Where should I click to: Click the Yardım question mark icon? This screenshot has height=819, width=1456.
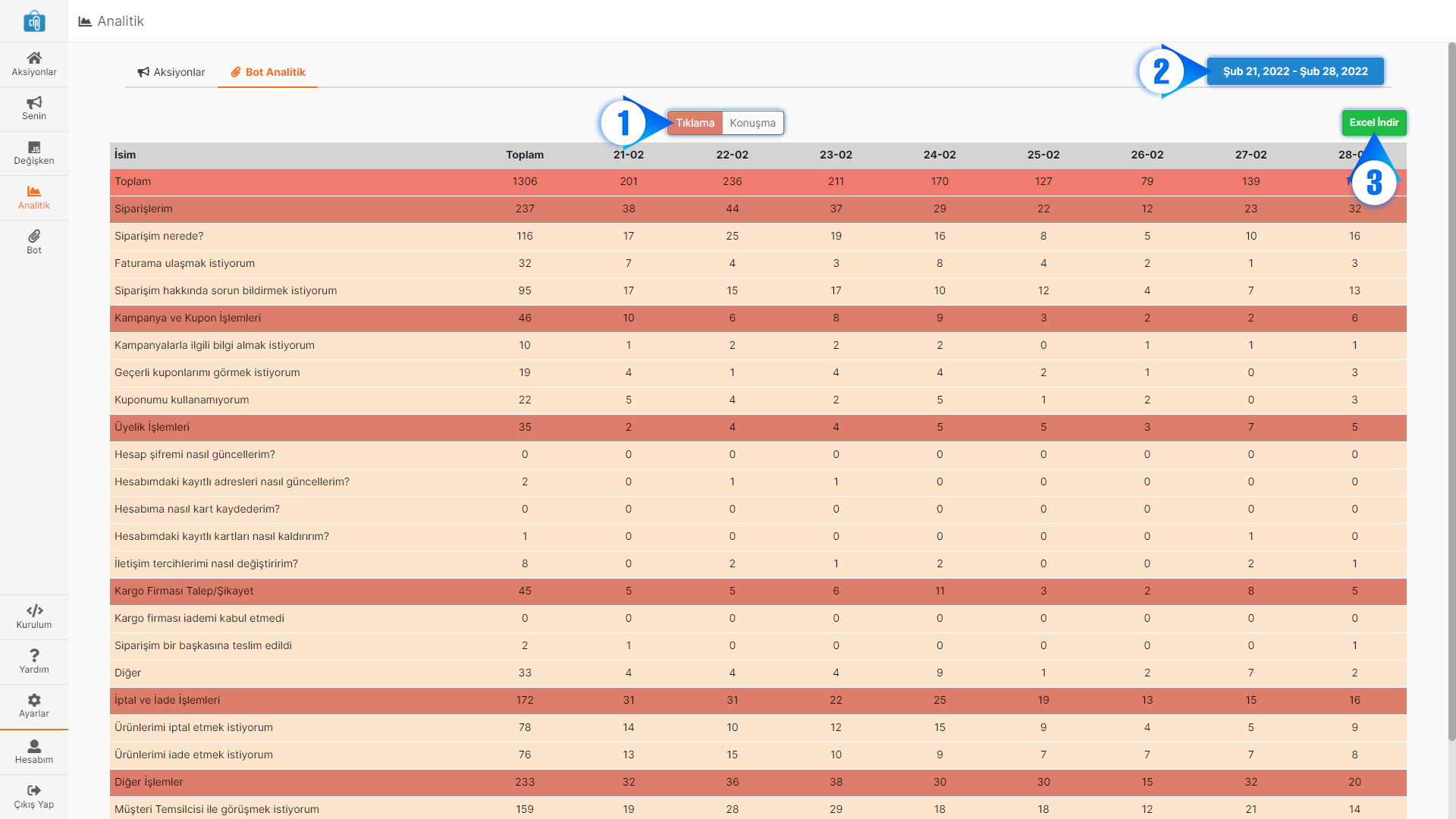click(34, 655)
